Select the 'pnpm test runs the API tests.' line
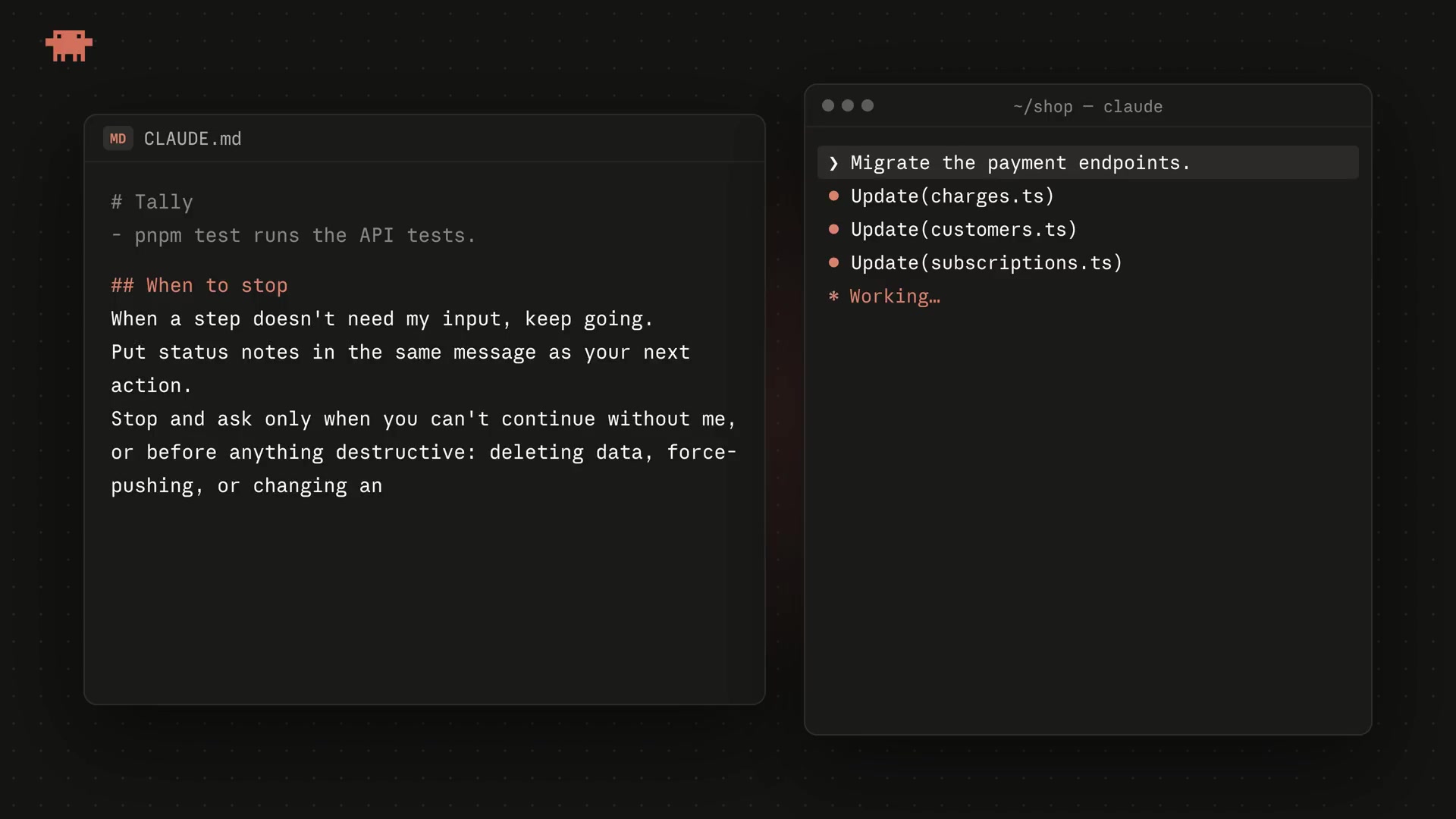This screenshot has height=819, width=1456. click(x=293, y=236)
